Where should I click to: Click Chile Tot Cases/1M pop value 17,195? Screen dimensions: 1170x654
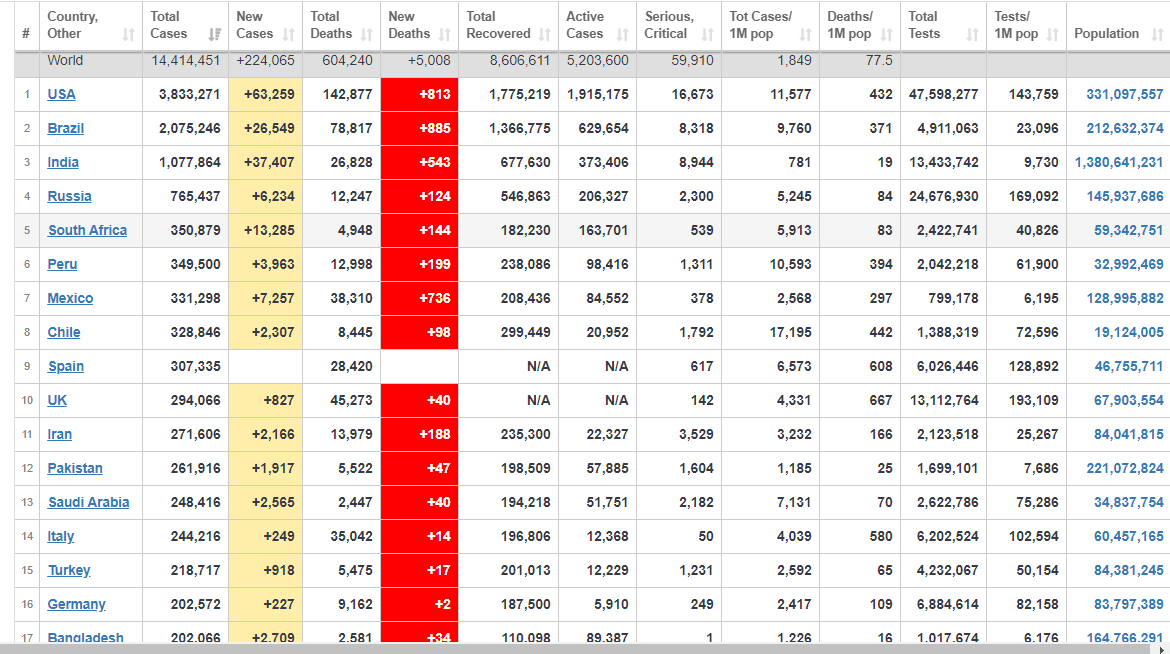click(790, 332)
